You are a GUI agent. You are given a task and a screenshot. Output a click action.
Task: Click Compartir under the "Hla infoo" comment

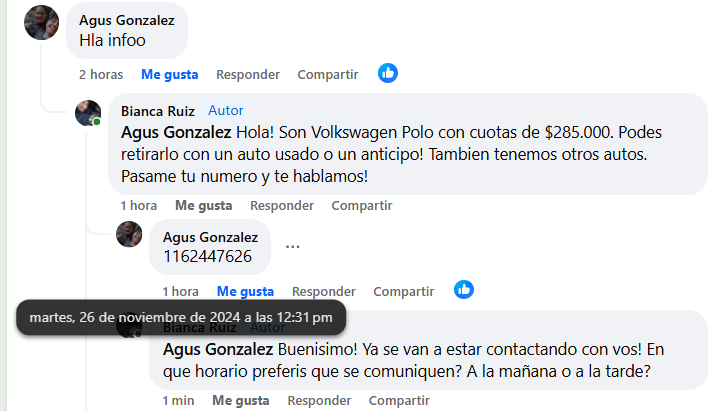(x=328, y=74)
